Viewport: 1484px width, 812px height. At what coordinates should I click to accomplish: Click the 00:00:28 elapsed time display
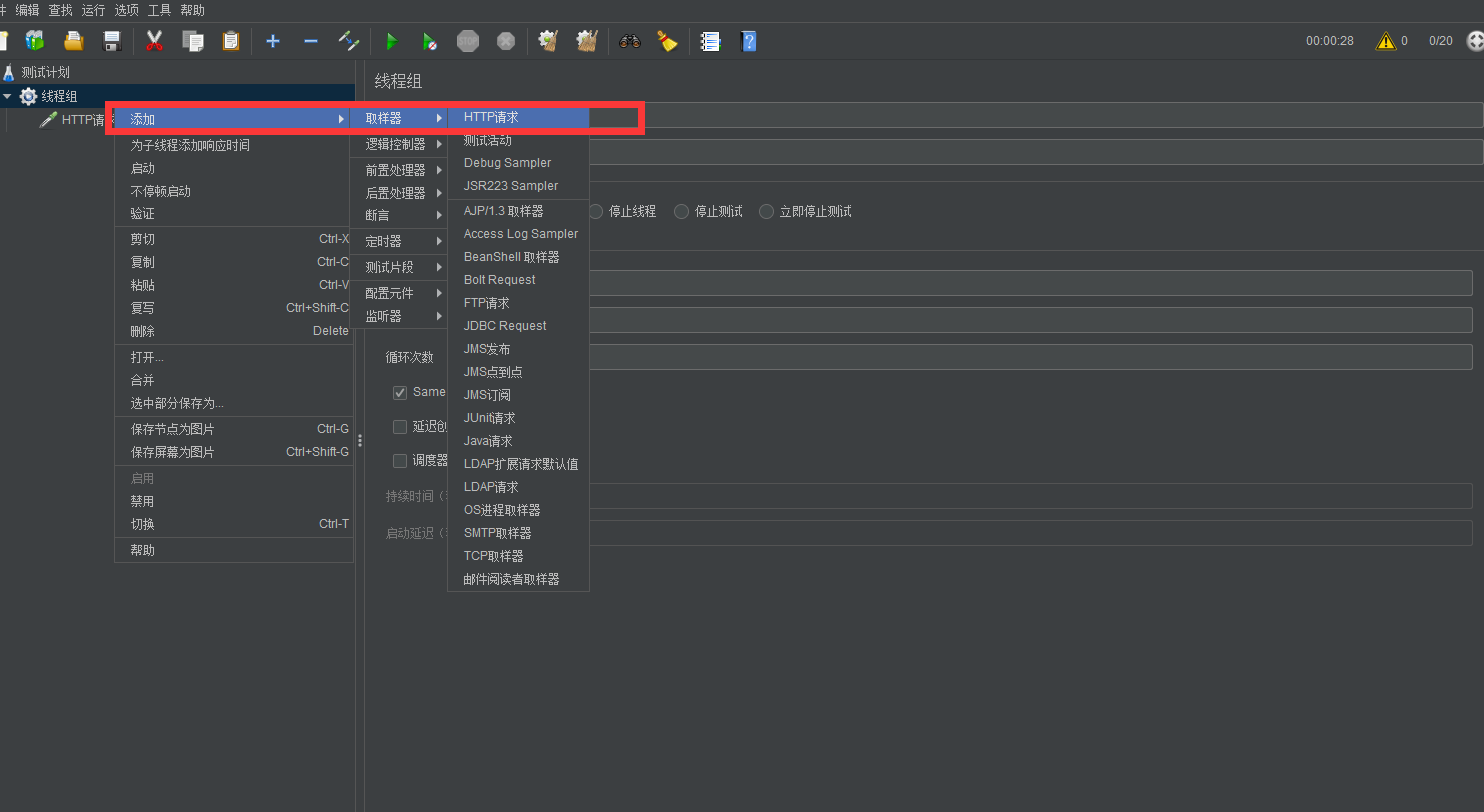[1330, 41]
